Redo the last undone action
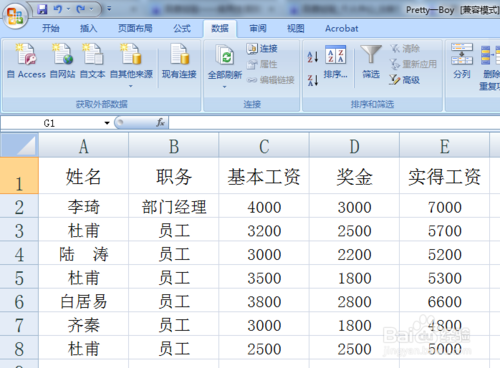The height and width of the screenshot is (368, 500). tap(80, 9)
